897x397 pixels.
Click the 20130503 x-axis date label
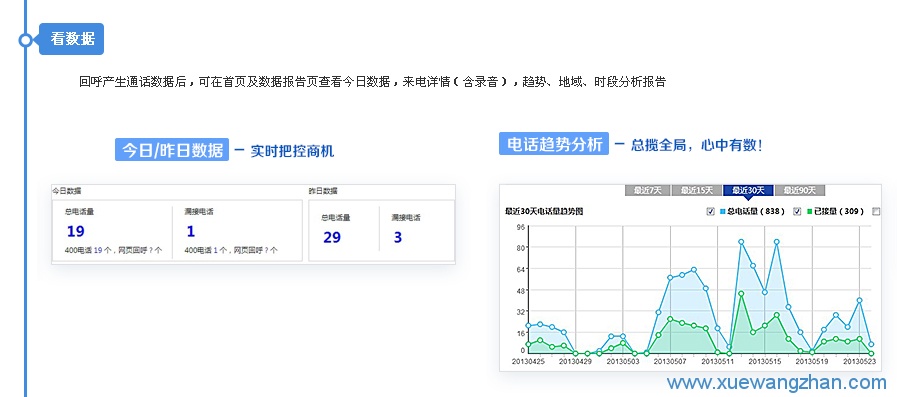pyautogui.click(x=623, y=362)
